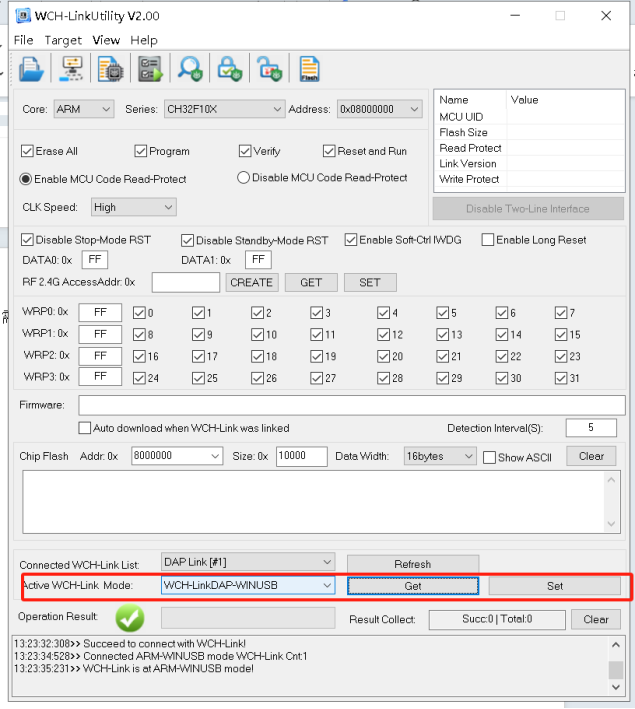Click RF 2.4G AccessAddr input field
The width and height of the screenshot is (635, 709).
click(x=186, y=283)
